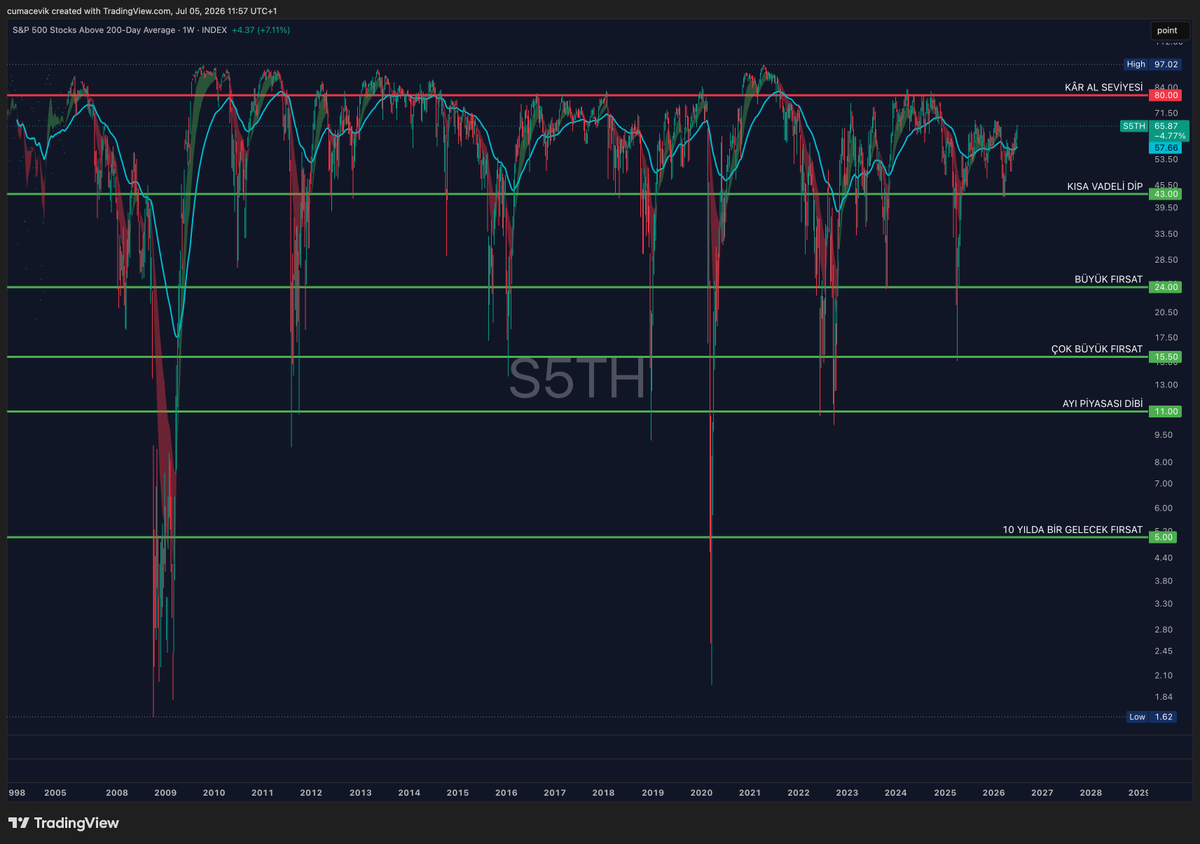Image resolution: width=1200 pixels, height=844 pixels.
Task: Click the red 80.00 price tag
Action: pos(1165,95)
